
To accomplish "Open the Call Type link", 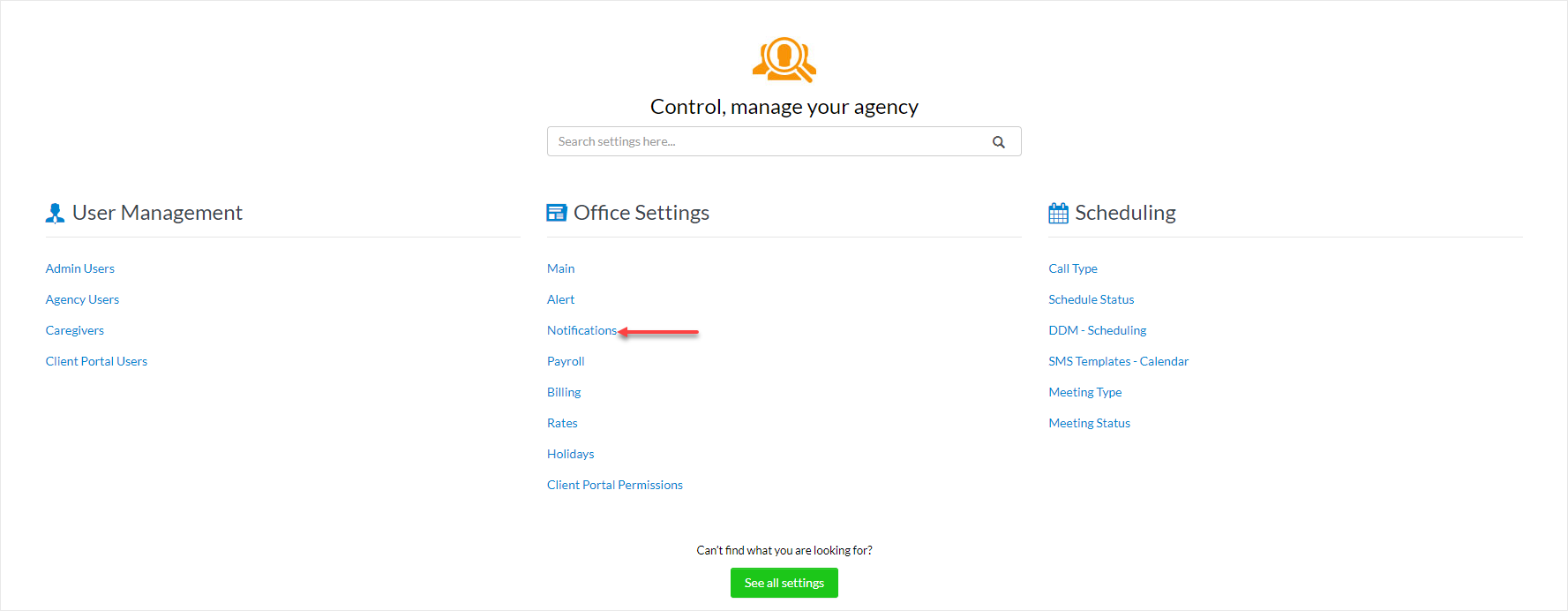I will (x=1073, y=268).
